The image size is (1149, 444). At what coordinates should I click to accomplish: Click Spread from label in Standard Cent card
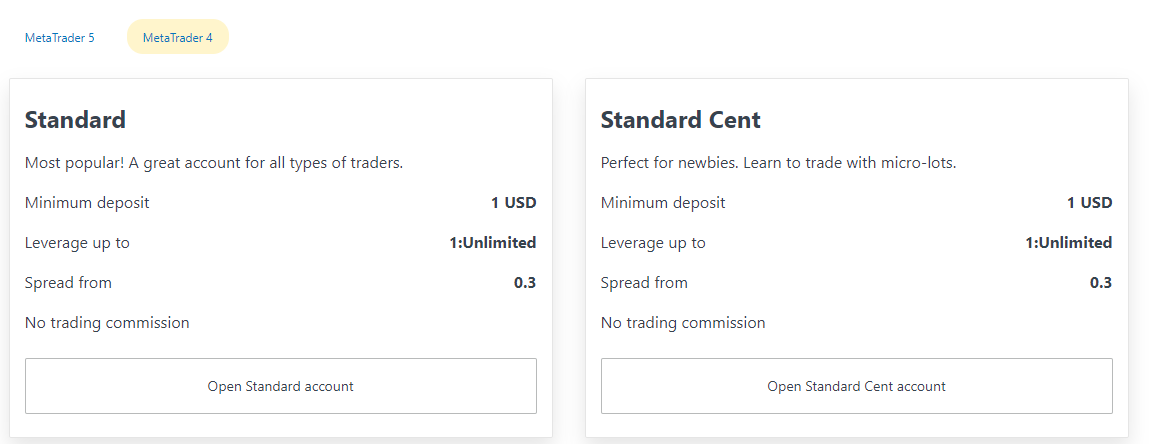[644, 283]
